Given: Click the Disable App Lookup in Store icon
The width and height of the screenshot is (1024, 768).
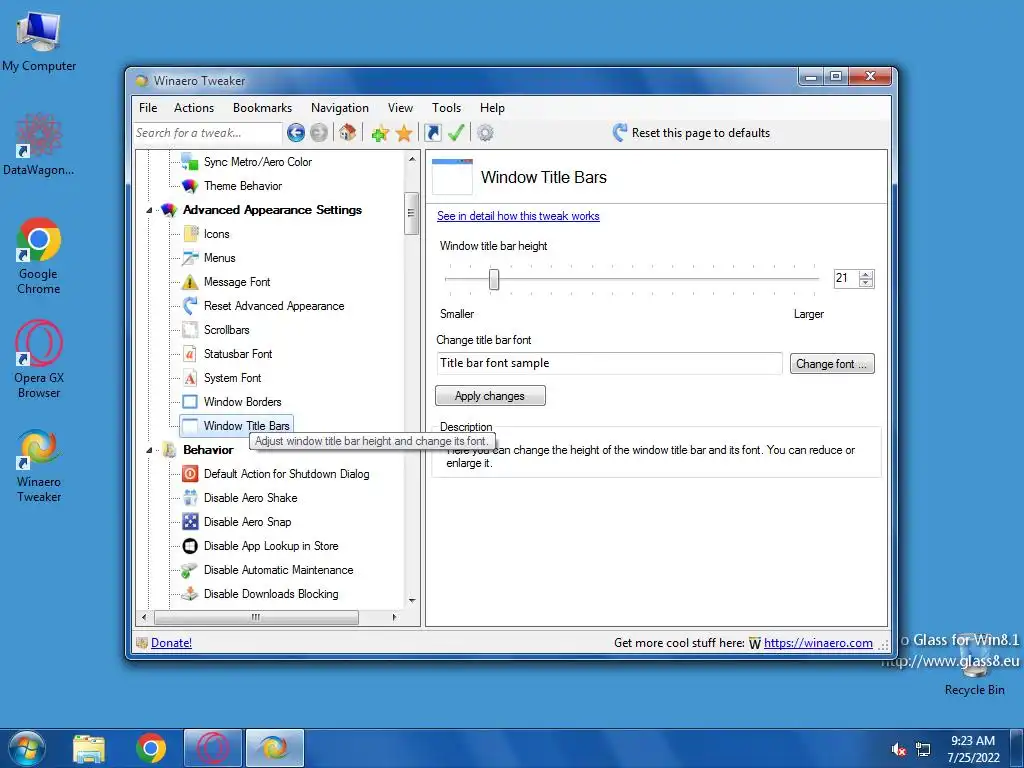Looking at the screenshot, I should click(x=190, y=546).
